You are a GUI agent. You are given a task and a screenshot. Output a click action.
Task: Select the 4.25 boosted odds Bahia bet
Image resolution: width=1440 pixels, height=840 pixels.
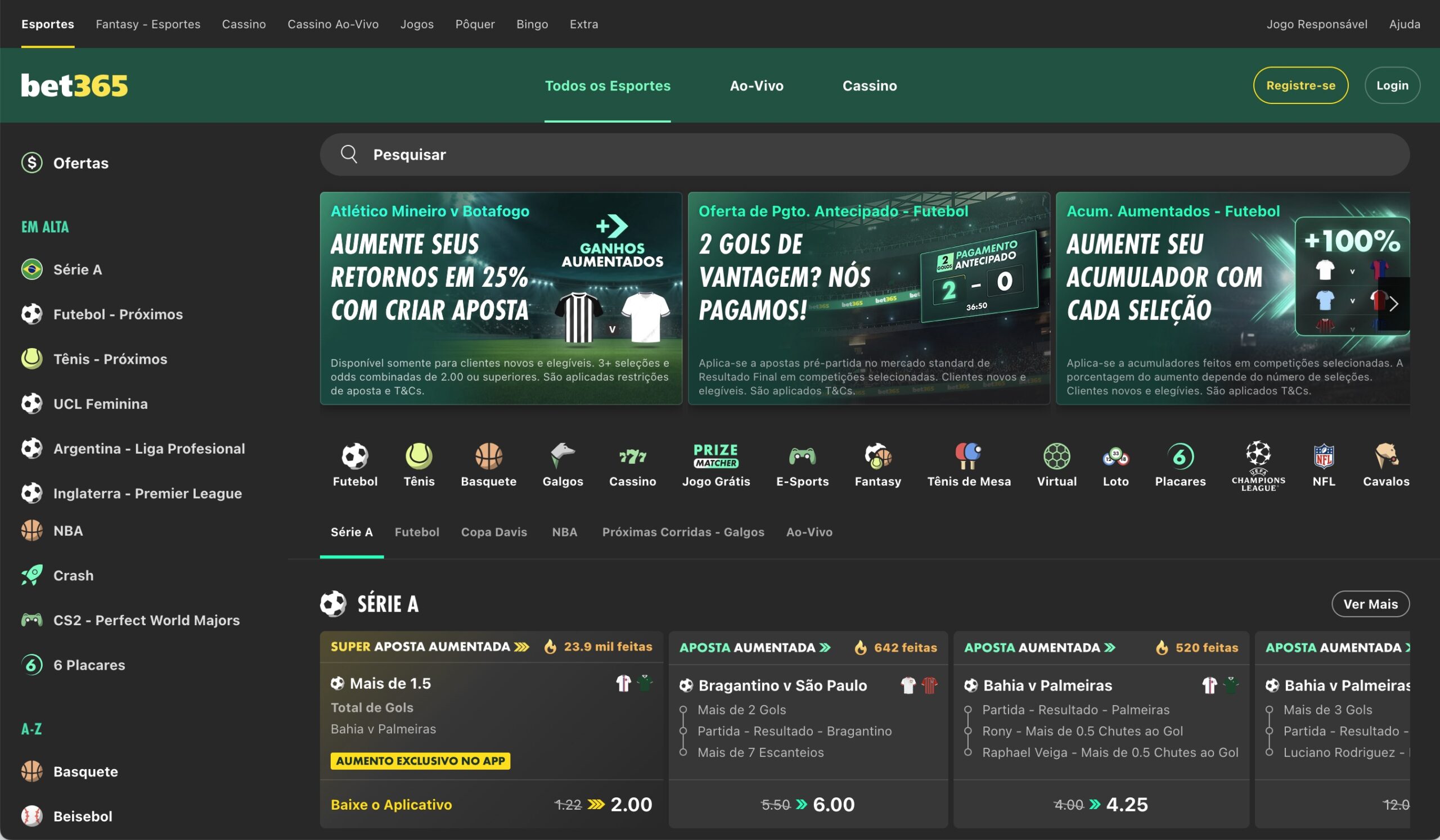coord(1101,804)
